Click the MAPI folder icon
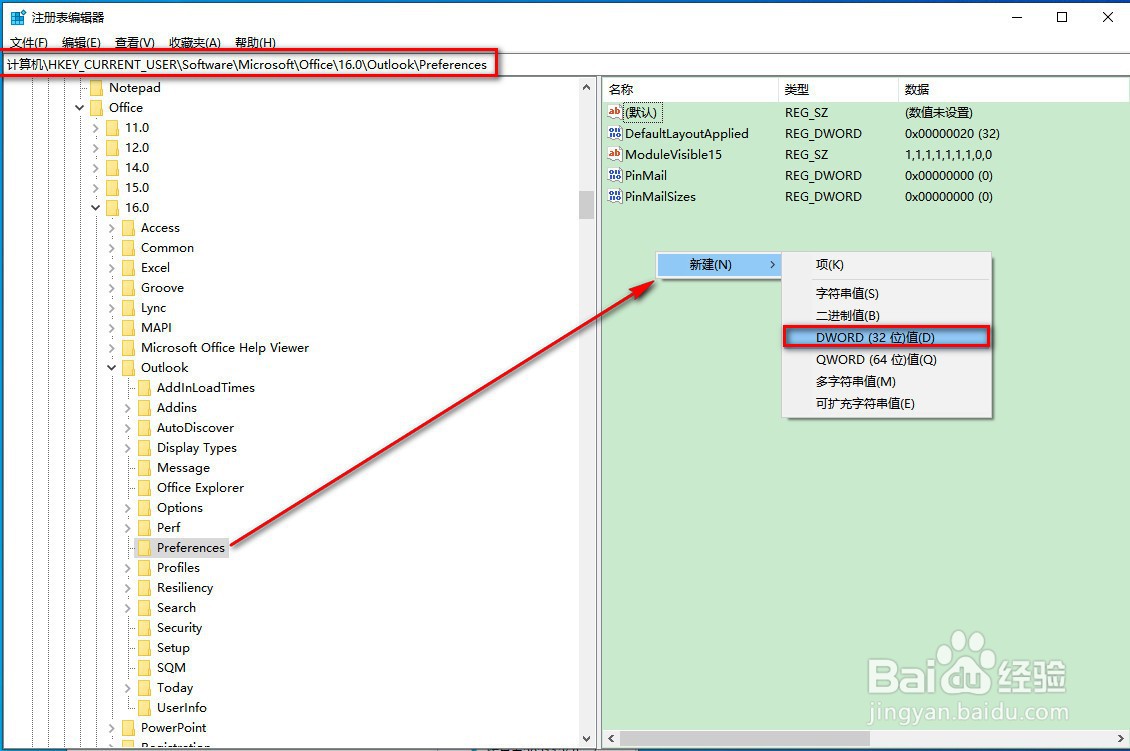The width and height of the screenshot is (1130, 751). pos(128,329)
